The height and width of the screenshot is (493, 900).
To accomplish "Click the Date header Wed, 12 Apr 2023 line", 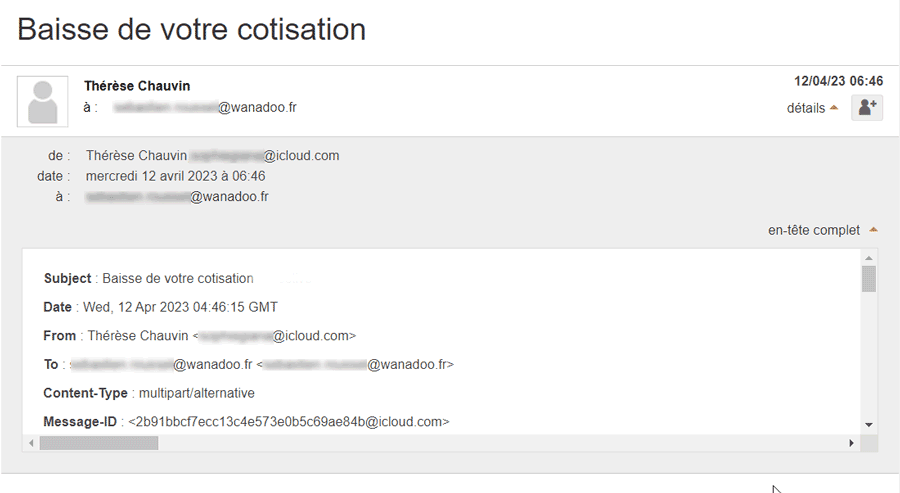I will [x=161, y=307].
